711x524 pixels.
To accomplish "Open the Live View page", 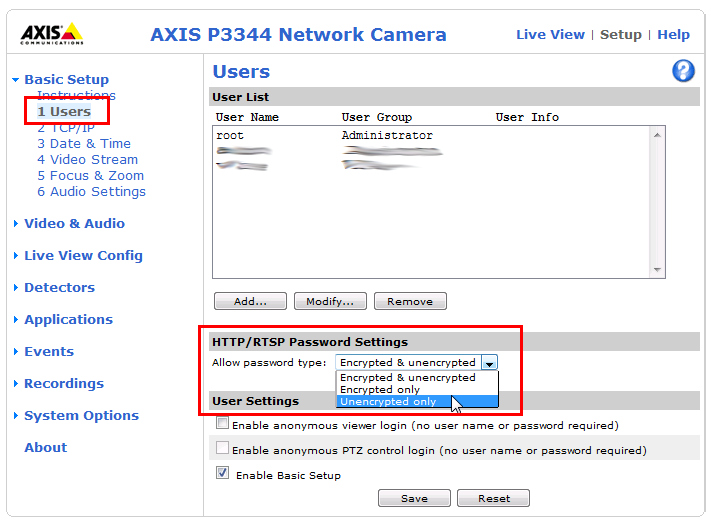I will [x=550, y=34].
